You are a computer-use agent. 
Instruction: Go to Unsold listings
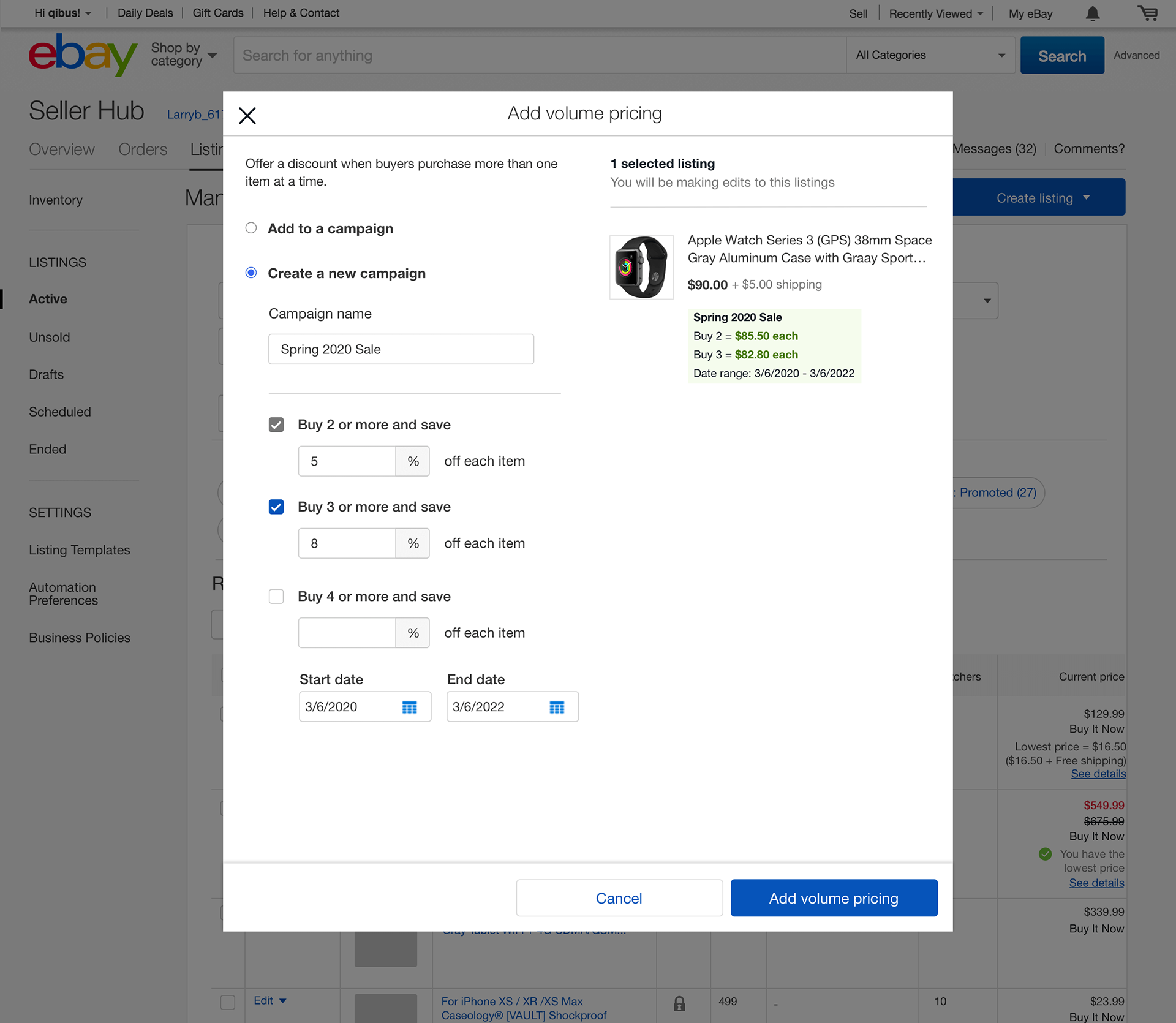click(x=50, y=337)
